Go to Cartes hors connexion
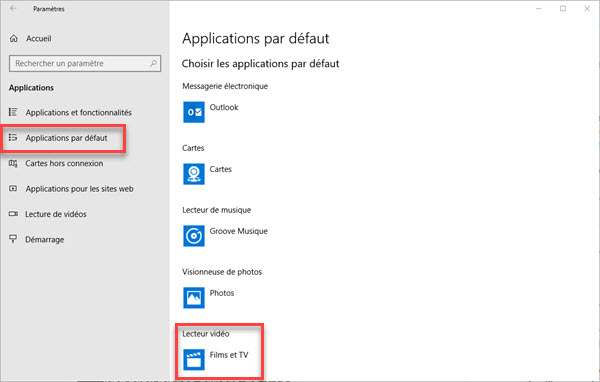The image size is (600, 382). point(64,163)
